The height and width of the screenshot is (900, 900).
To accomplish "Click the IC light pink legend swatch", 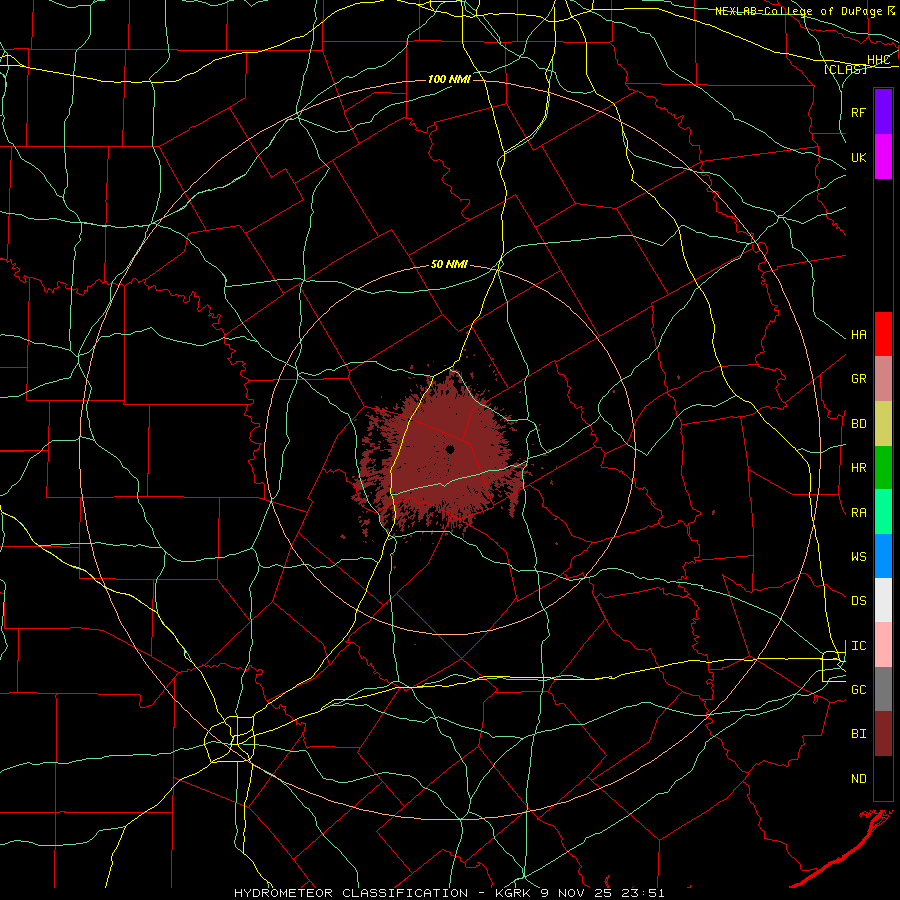I will 883,645.
